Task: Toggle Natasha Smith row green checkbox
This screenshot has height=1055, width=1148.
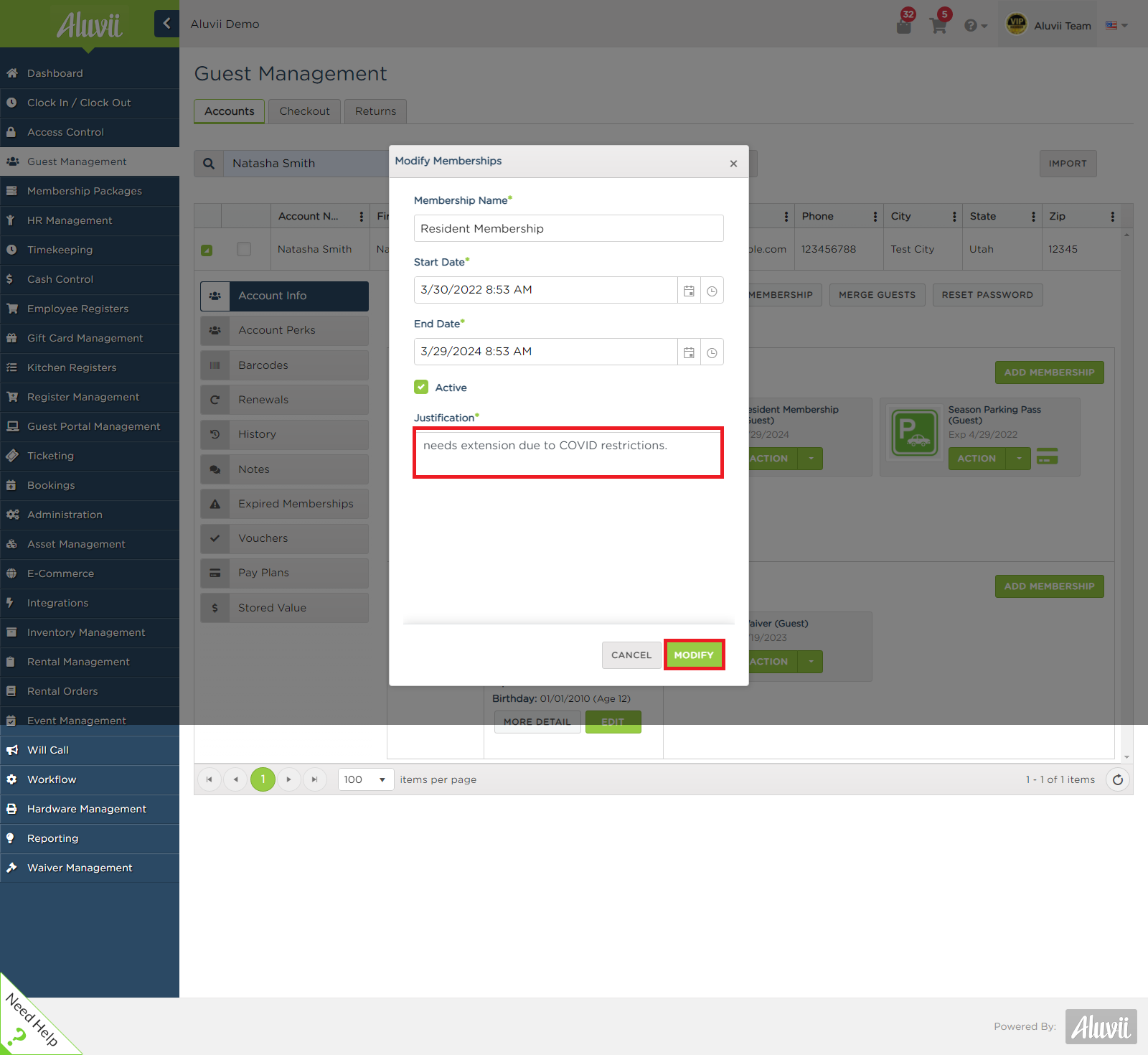Action: (207, 250)
